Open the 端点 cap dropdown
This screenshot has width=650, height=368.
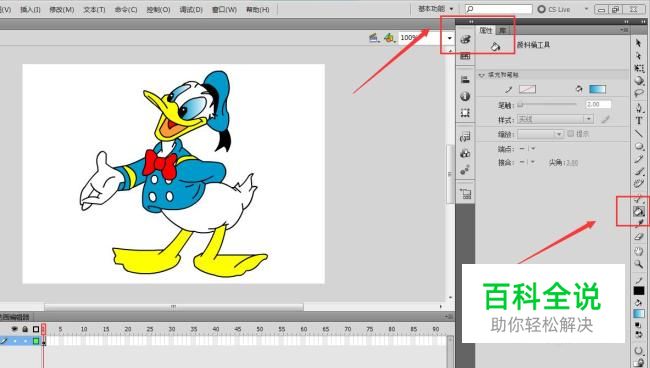[x=527, y=148]
